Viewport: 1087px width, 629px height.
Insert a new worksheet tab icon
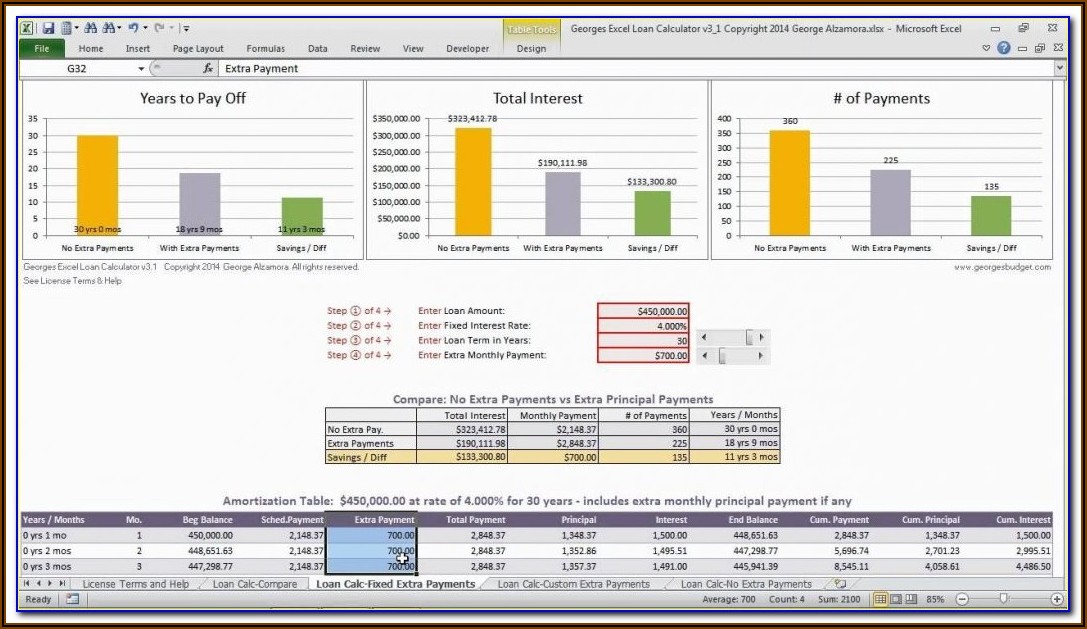pyautogui.click(x=840, y=584)
